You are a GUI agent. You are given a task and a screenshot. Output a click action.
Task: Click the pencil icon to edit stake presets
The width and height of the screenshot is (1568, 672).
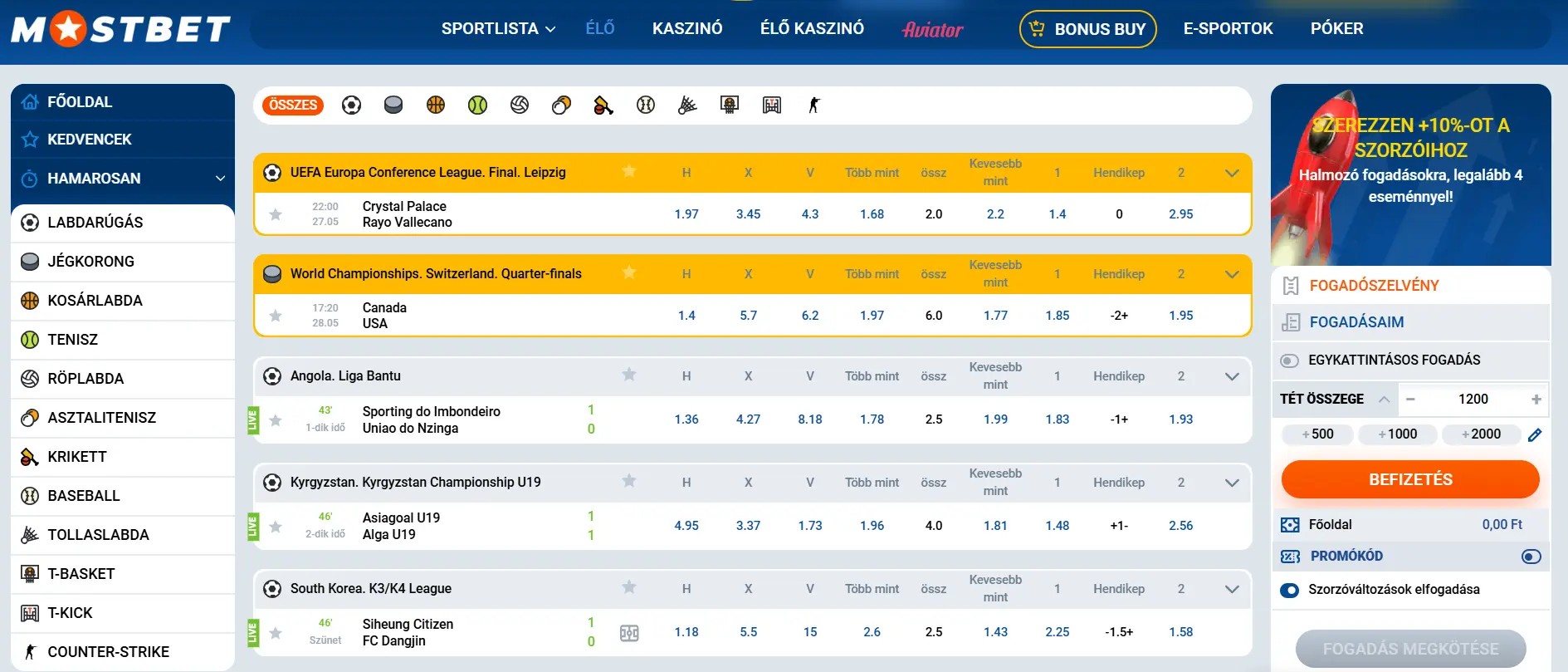pyautogui.click(x=1535, y=434)
